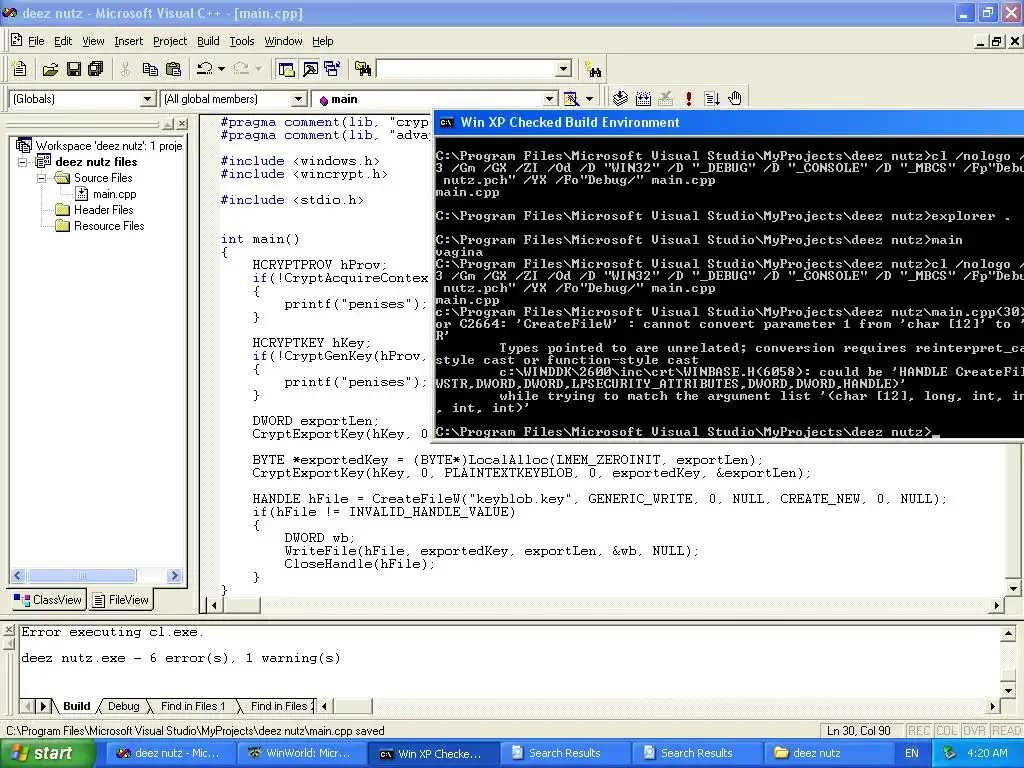Switch to the ClassView tab
The image size is (1024, 768).
click(x=48, y=600)
